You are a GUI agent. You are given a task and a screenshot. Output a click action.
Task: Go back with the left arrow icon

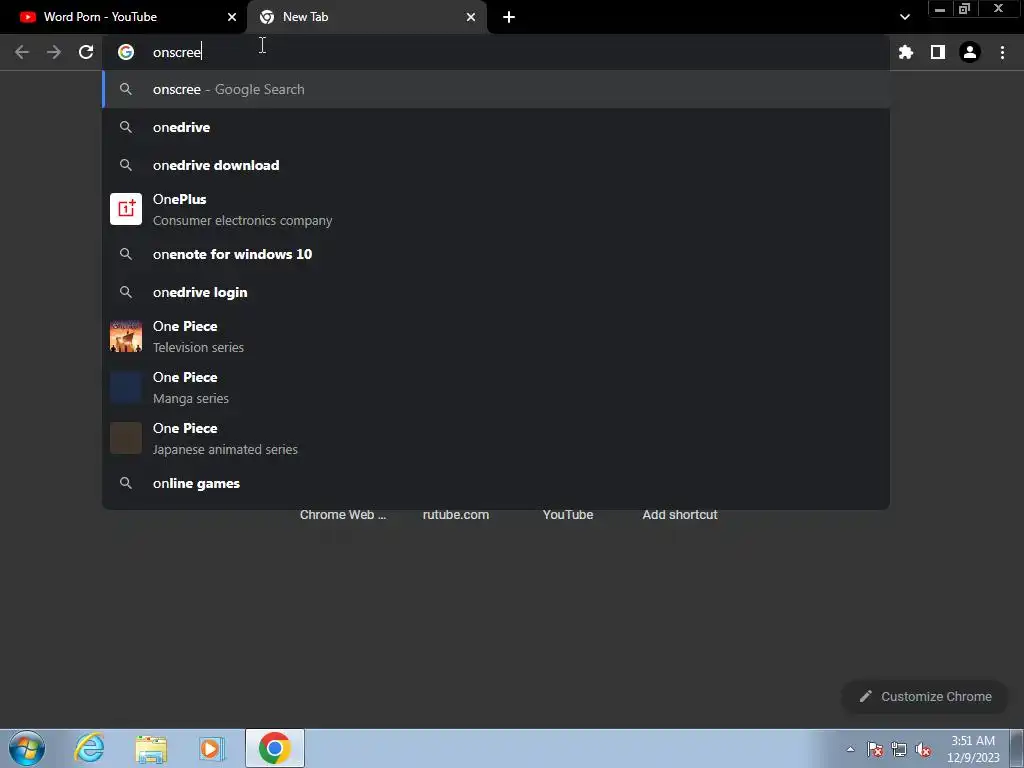point(22,52)
